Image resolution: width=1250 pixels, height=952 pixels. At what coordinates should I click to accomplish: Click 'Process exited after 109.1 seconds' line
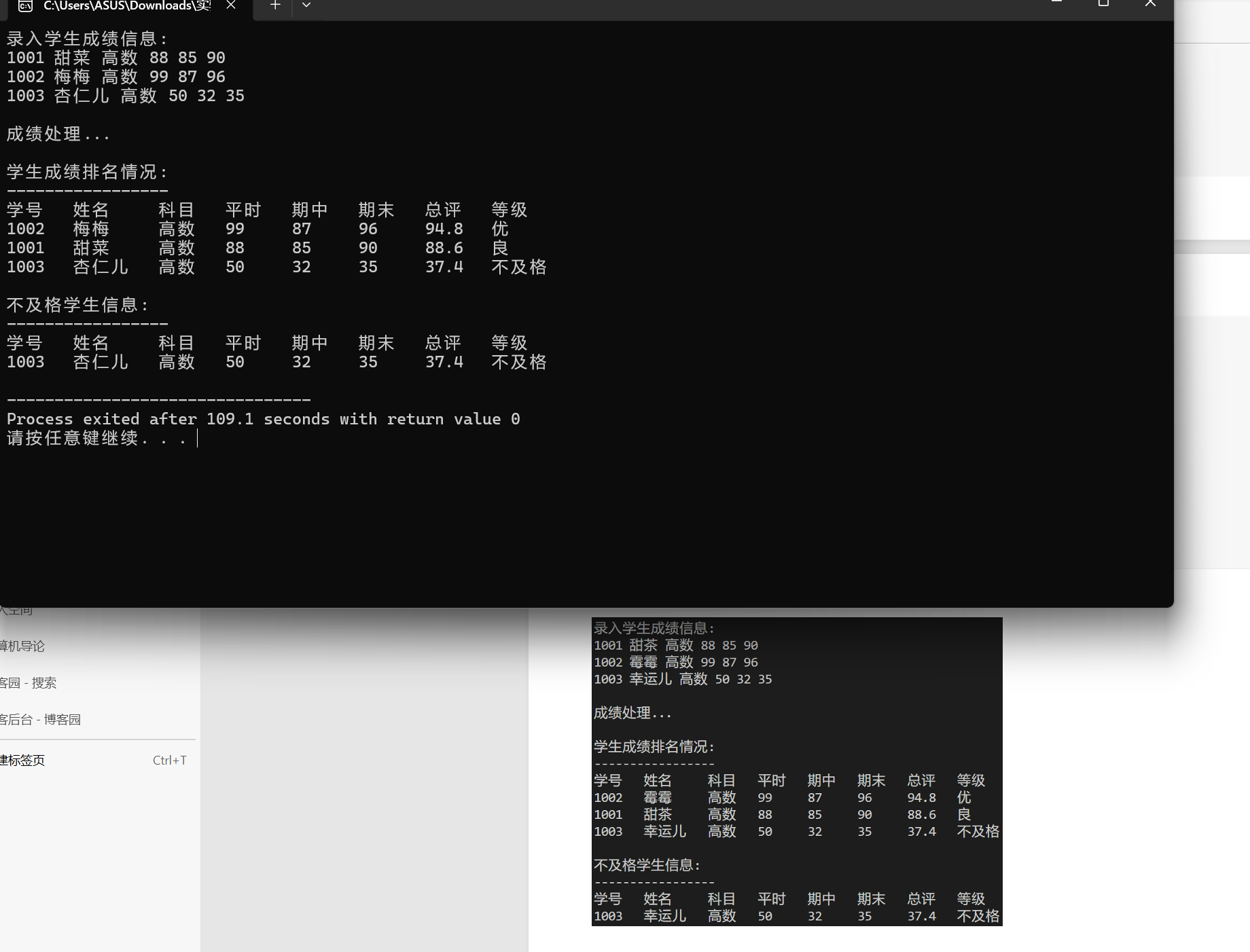point(264,419)
